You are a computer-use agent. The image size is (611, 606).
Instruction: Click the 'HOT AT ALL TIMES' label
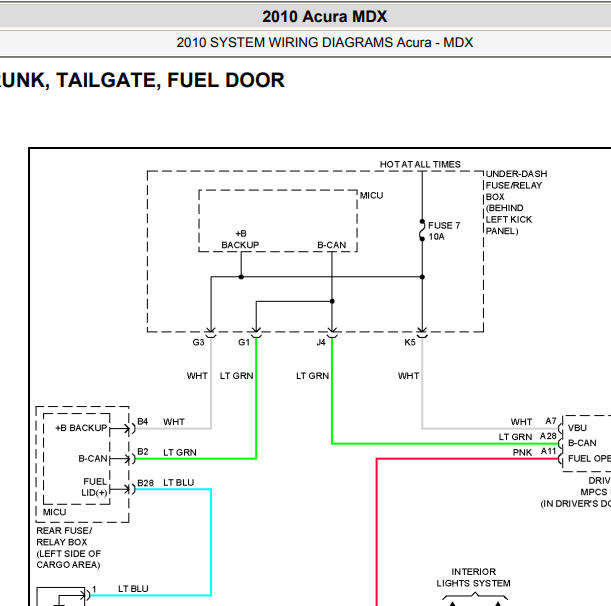(x=420, y=164)
